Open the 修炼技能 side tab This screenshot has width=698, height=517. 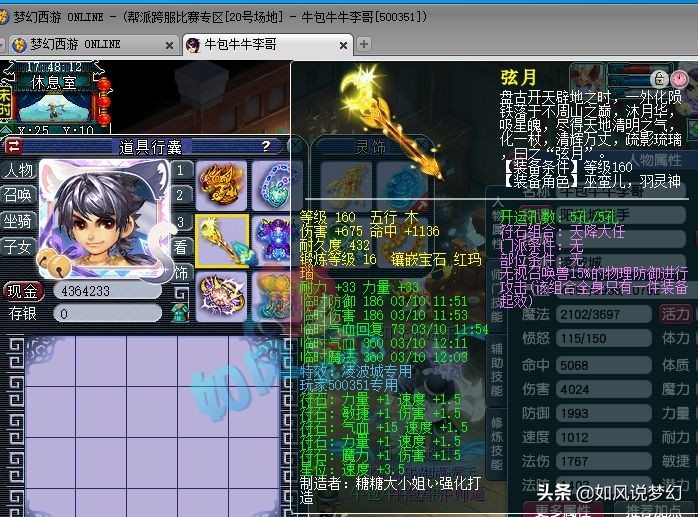(497, 443)
